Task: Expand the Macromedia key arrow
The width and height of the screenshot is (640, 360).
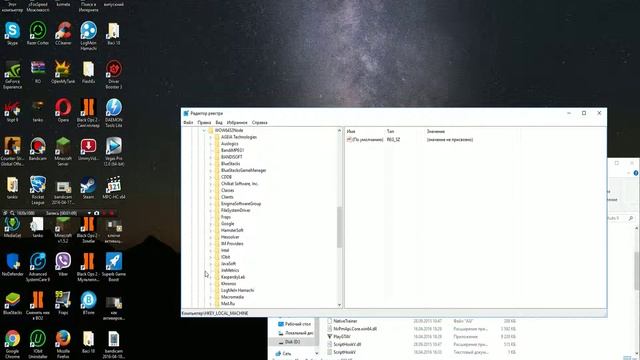Action: (211, 297)
